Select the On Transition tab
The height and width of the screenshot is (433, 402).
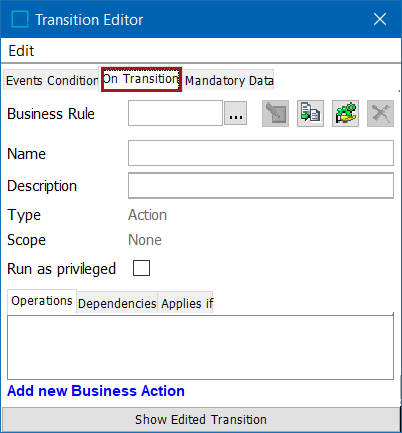click(x=141, y=79)
